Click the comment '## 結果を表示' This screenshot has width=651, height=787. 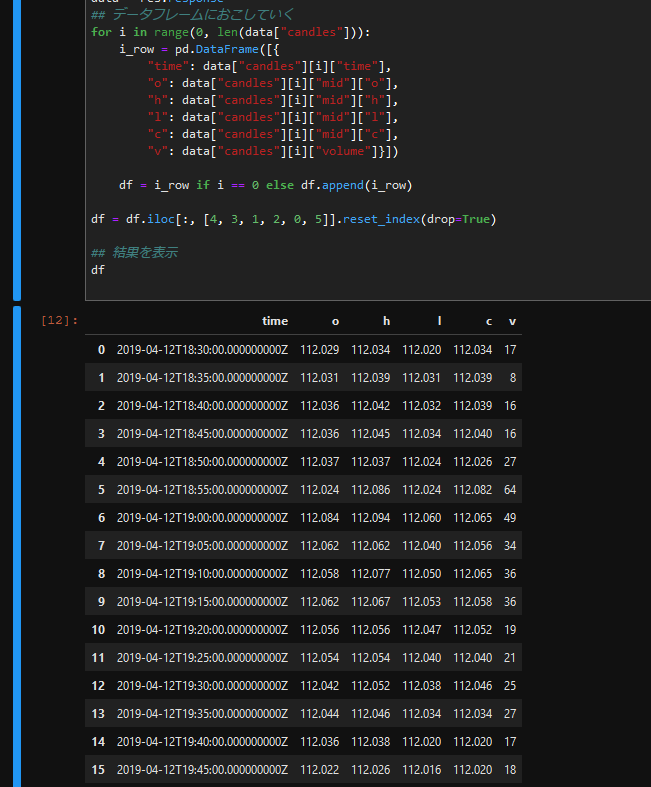(134, 252)
